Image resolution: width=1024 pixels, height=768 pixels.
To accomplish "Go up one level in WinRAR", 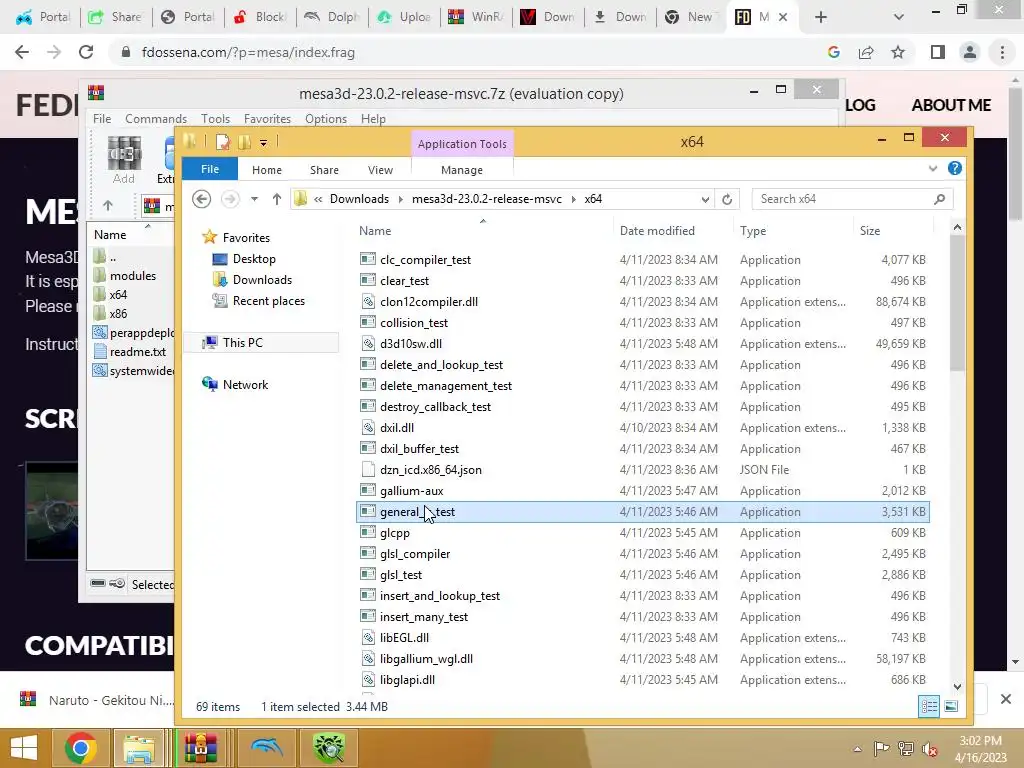I will tap(108, 206).
